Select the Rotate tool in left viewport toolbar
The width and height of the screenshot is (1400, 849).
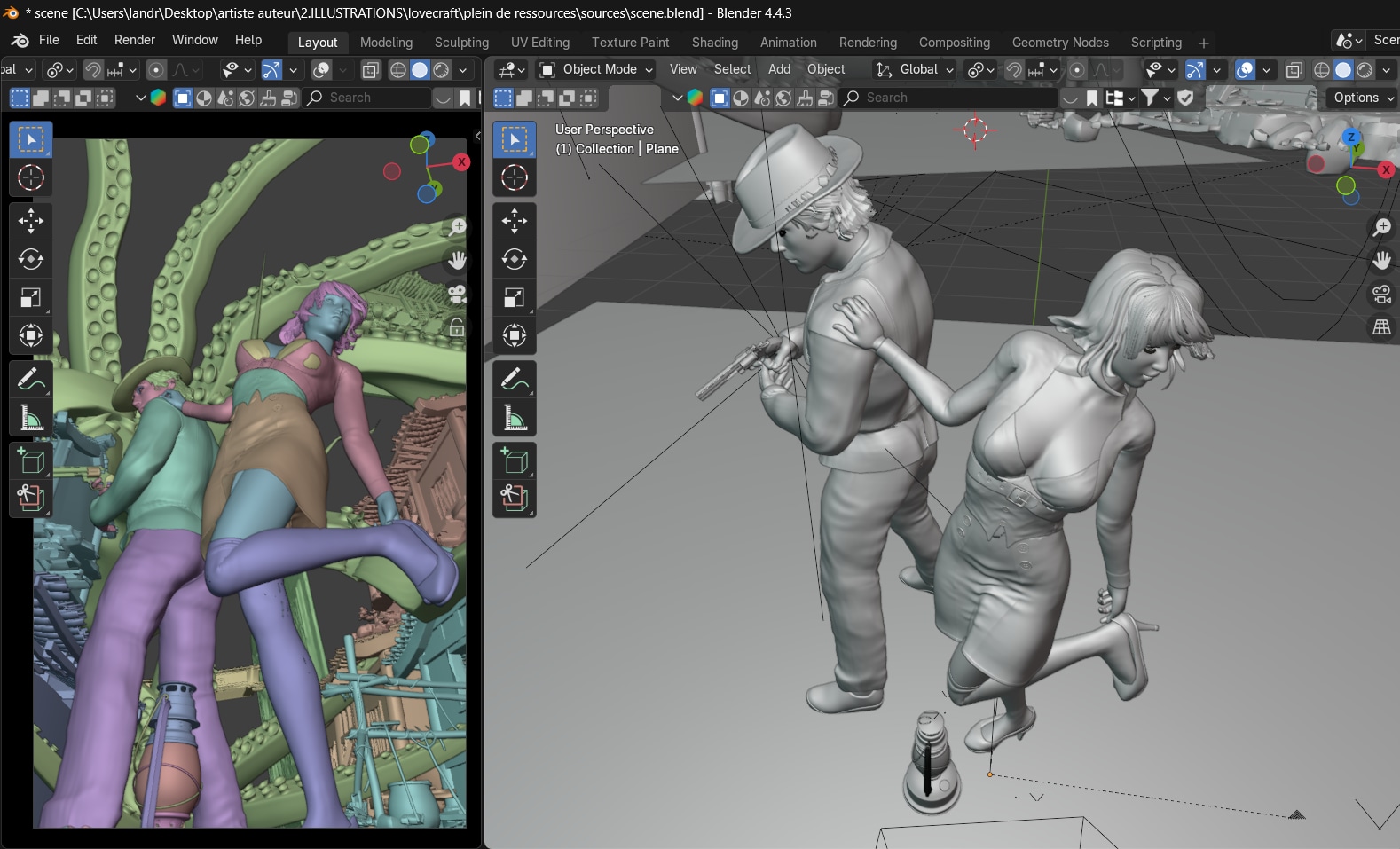pos(31,258)
